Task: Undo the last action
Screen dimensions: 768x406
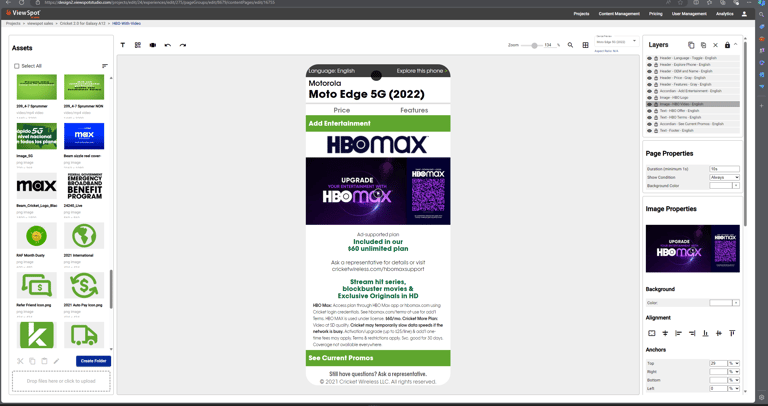Action: coord(168,45)
